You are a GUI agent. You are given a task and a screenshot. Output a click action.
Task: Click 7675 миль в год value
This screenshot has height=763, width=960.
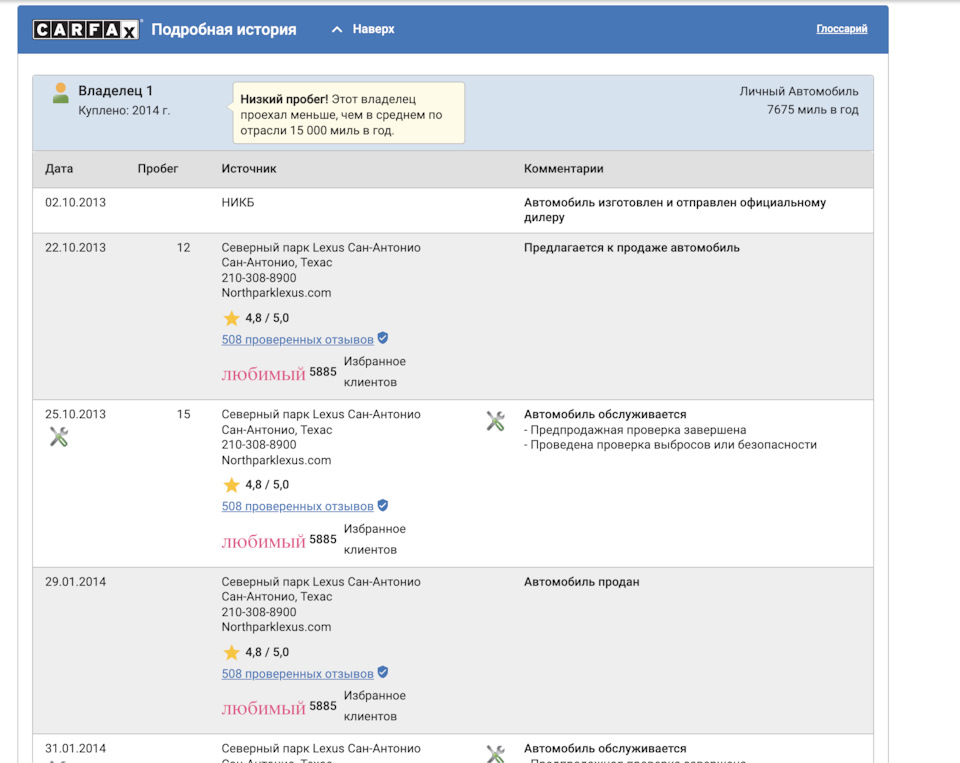coord(812,110)
